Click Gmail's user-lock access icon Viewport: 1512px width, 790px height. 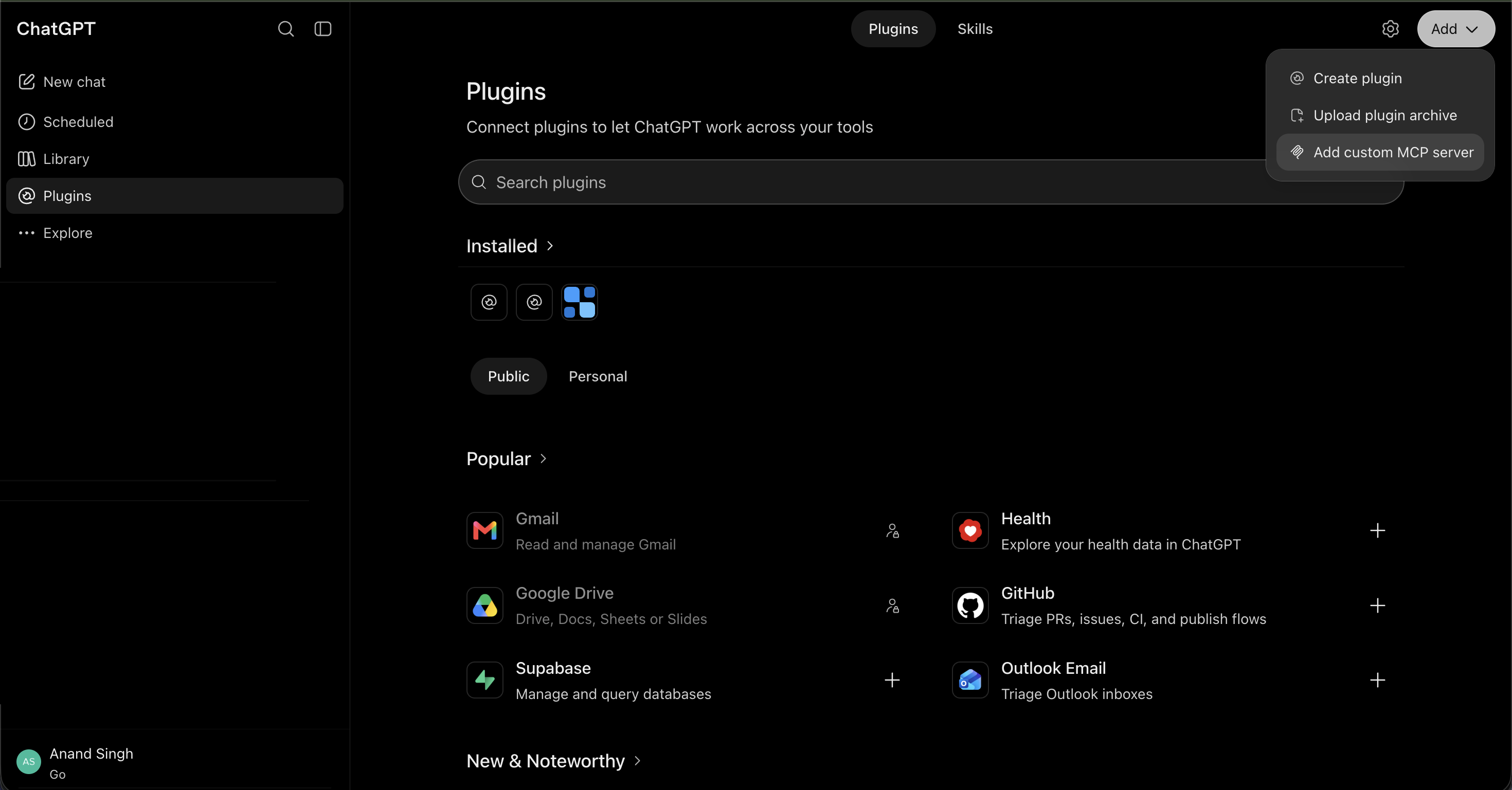tap(892, 531)
